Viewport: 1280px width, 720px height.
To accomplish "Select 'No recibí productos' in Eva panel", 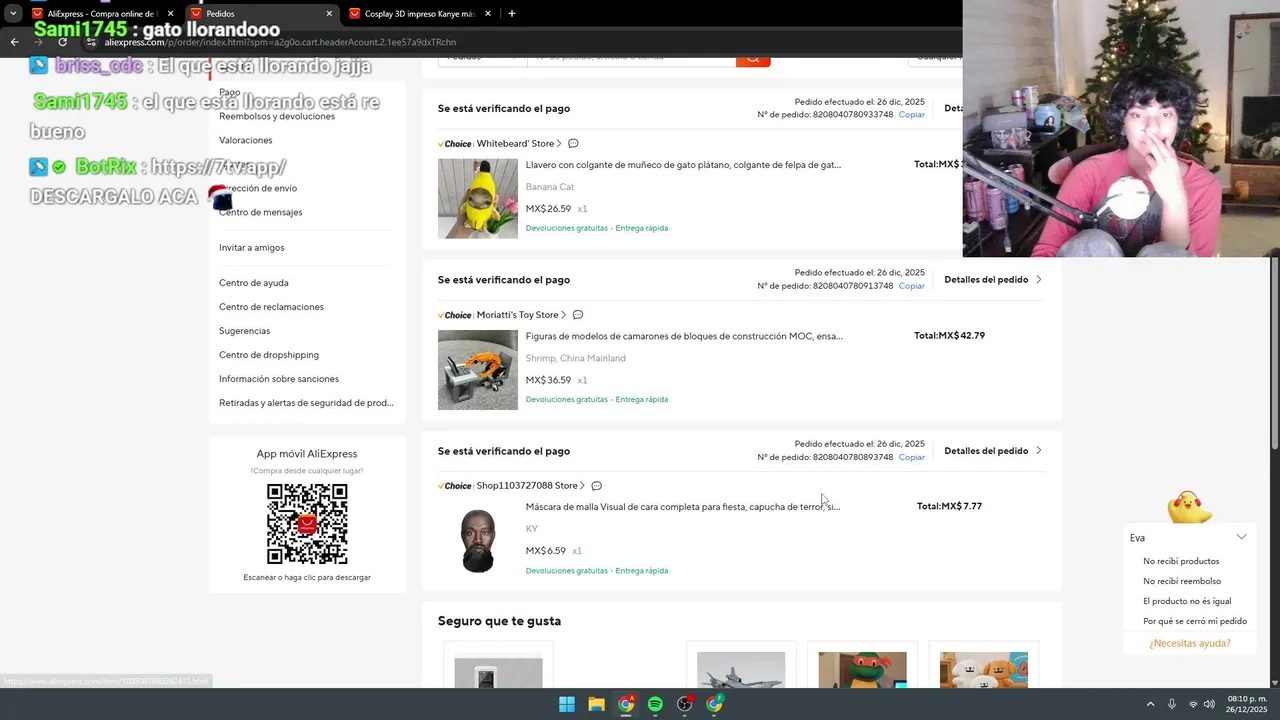I will click(1181, 561).
